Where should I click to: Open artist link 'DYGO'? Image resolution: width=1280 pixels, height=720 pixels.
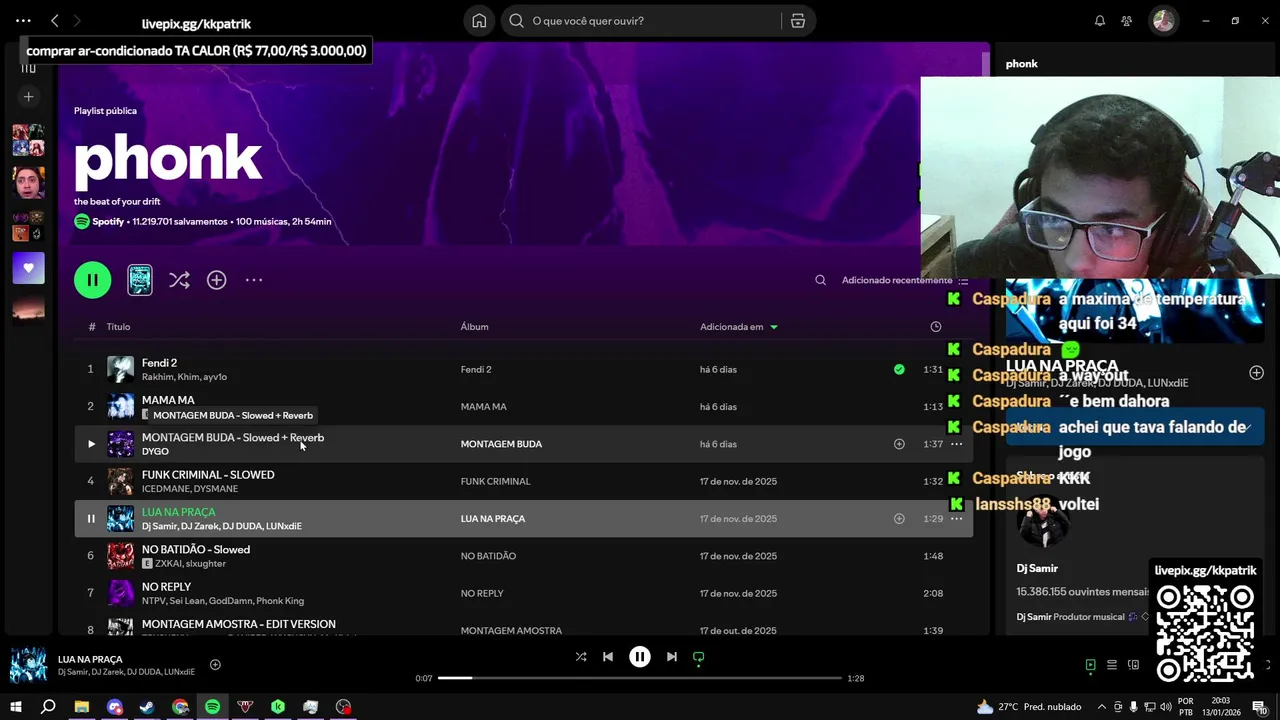coord(155,452)
